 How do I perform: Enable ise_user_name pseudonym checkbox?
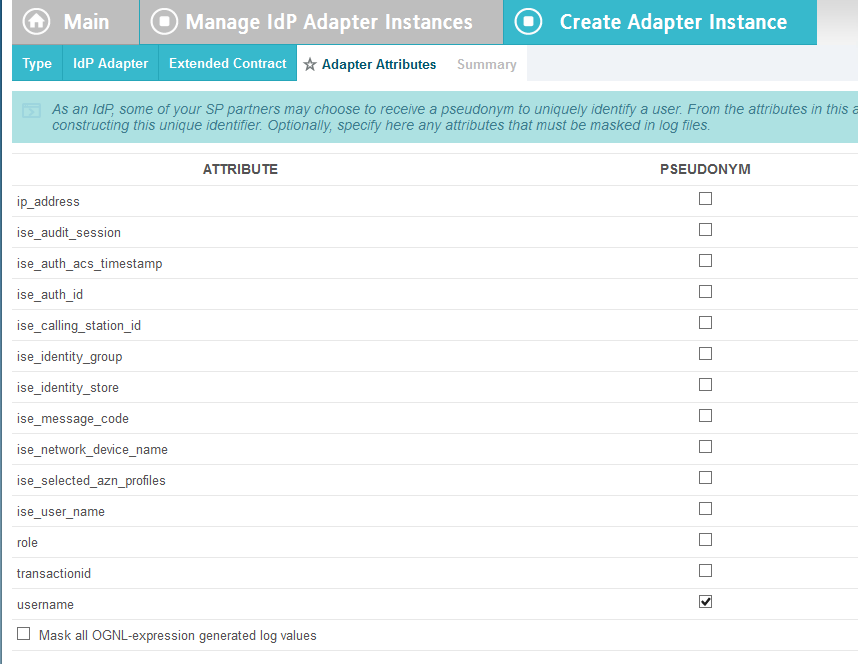(705, 509)
